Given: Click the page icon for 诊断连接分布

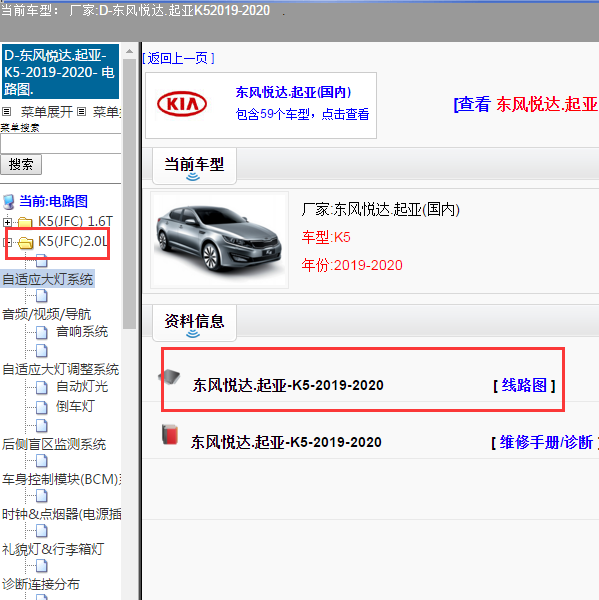Looking at the screenshot, I should [x=42, y=565].
